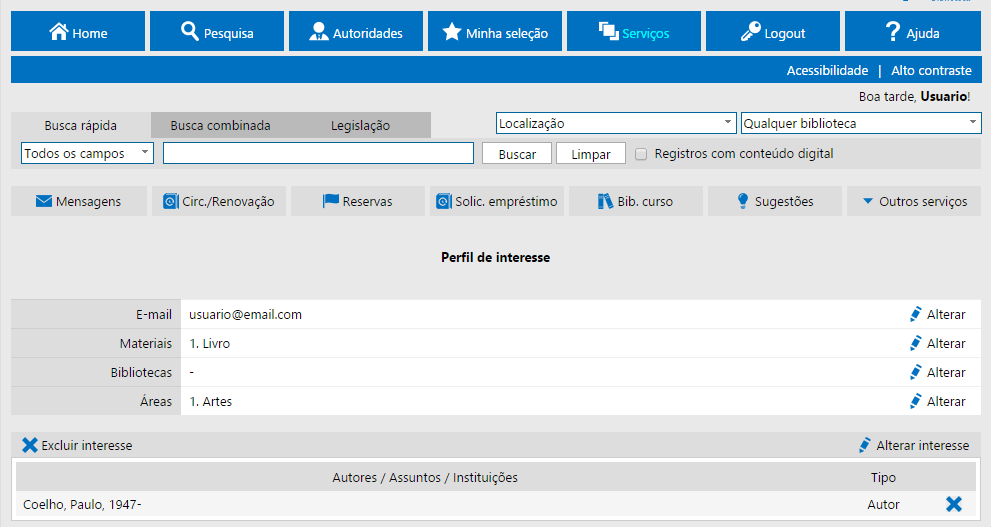
Task: Click the Serviços label
Action: (x=645, y=33)
